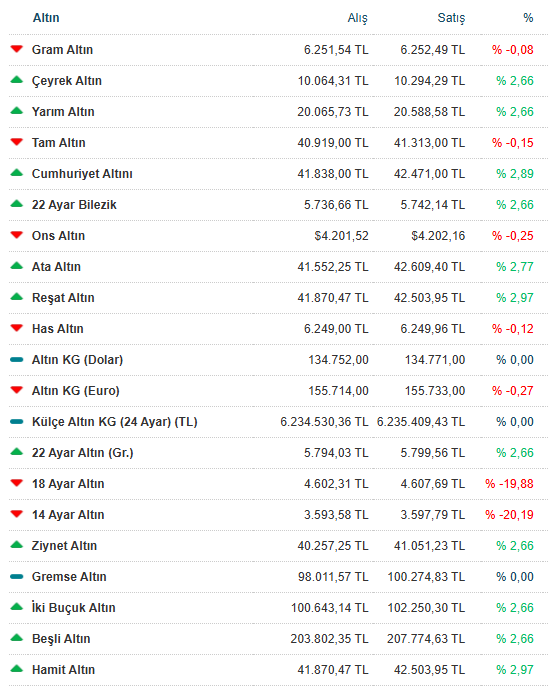Open Külçe Altın KG (24 Ayar) (TL)

coord(115,422)
